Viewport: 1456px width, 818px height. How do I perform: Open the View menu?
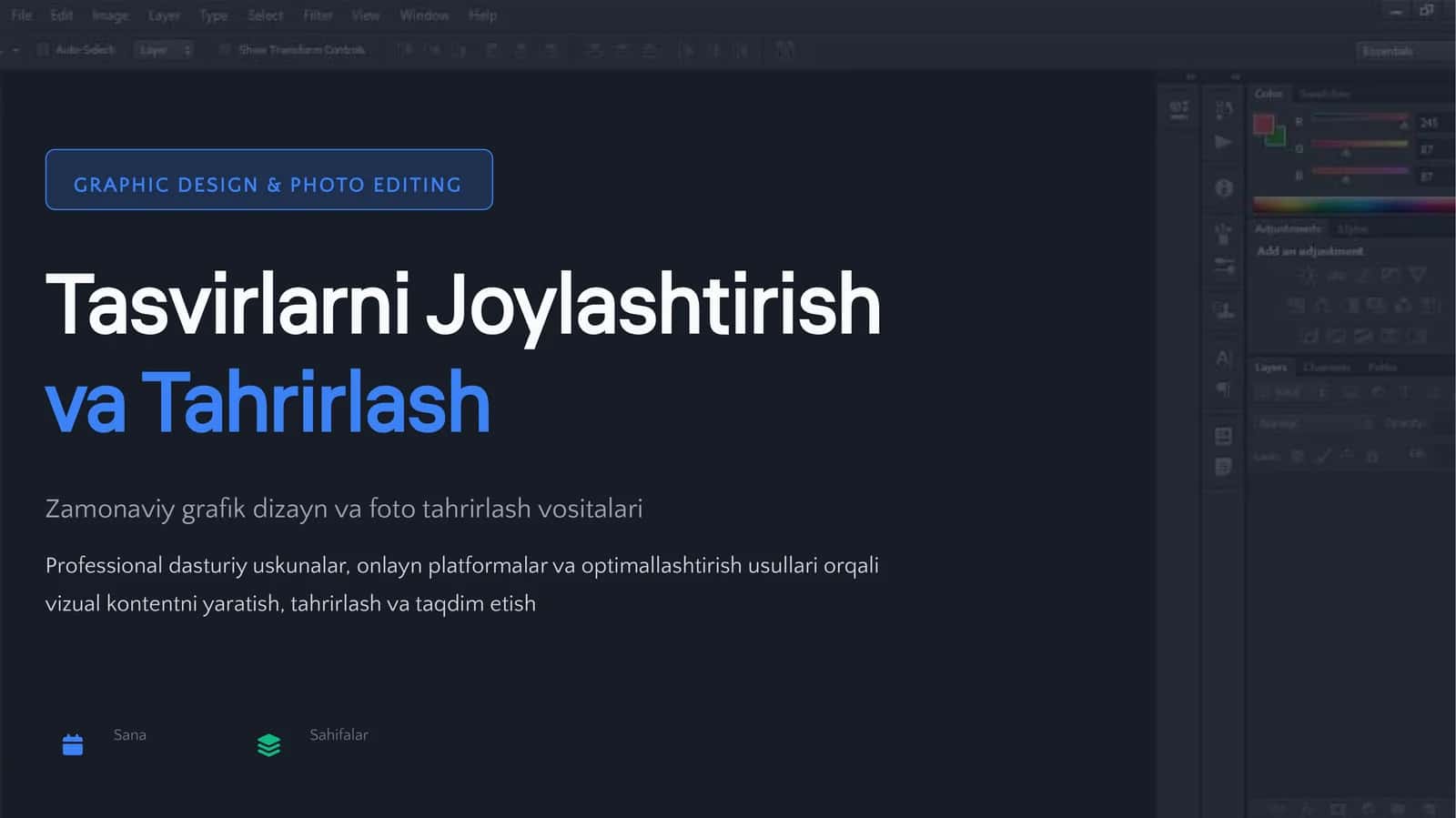(x=366, y=15)
